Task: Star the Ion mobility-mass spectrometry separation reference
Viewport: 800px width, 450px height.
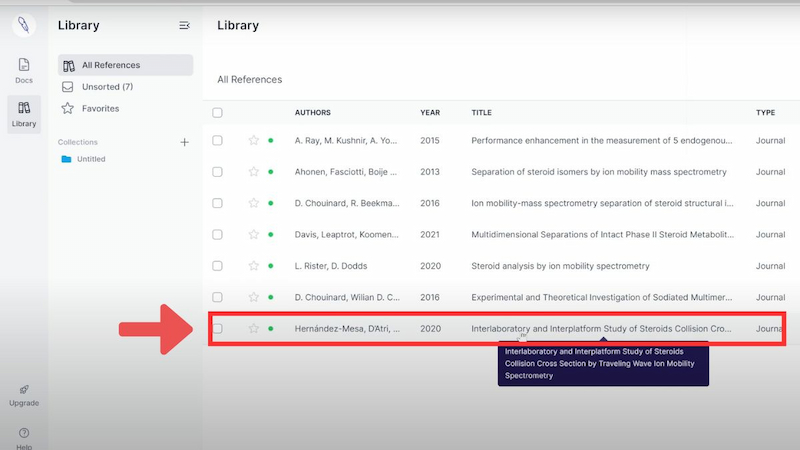Action: (254, 203)
